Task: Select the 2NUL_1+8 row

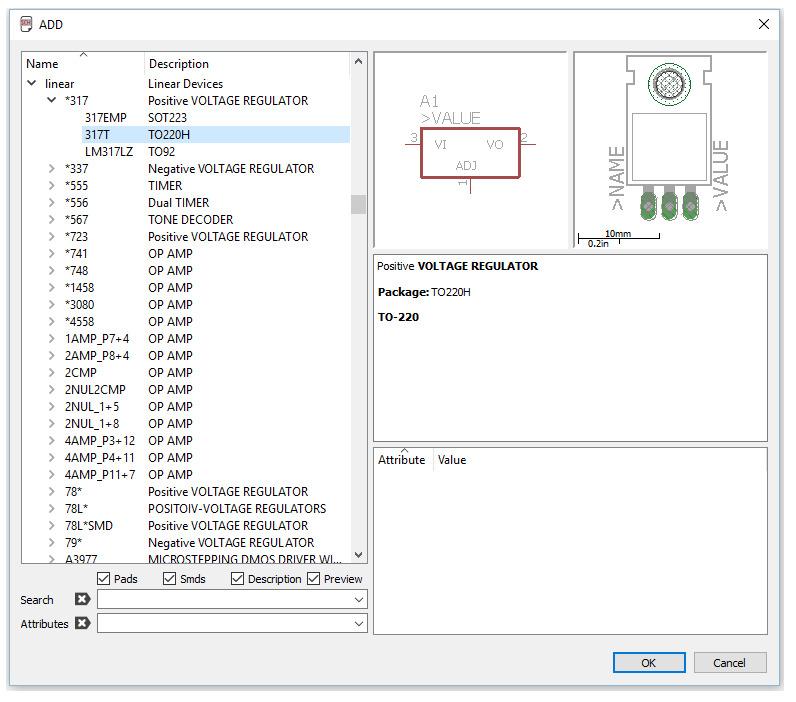Action: (206, 423)
